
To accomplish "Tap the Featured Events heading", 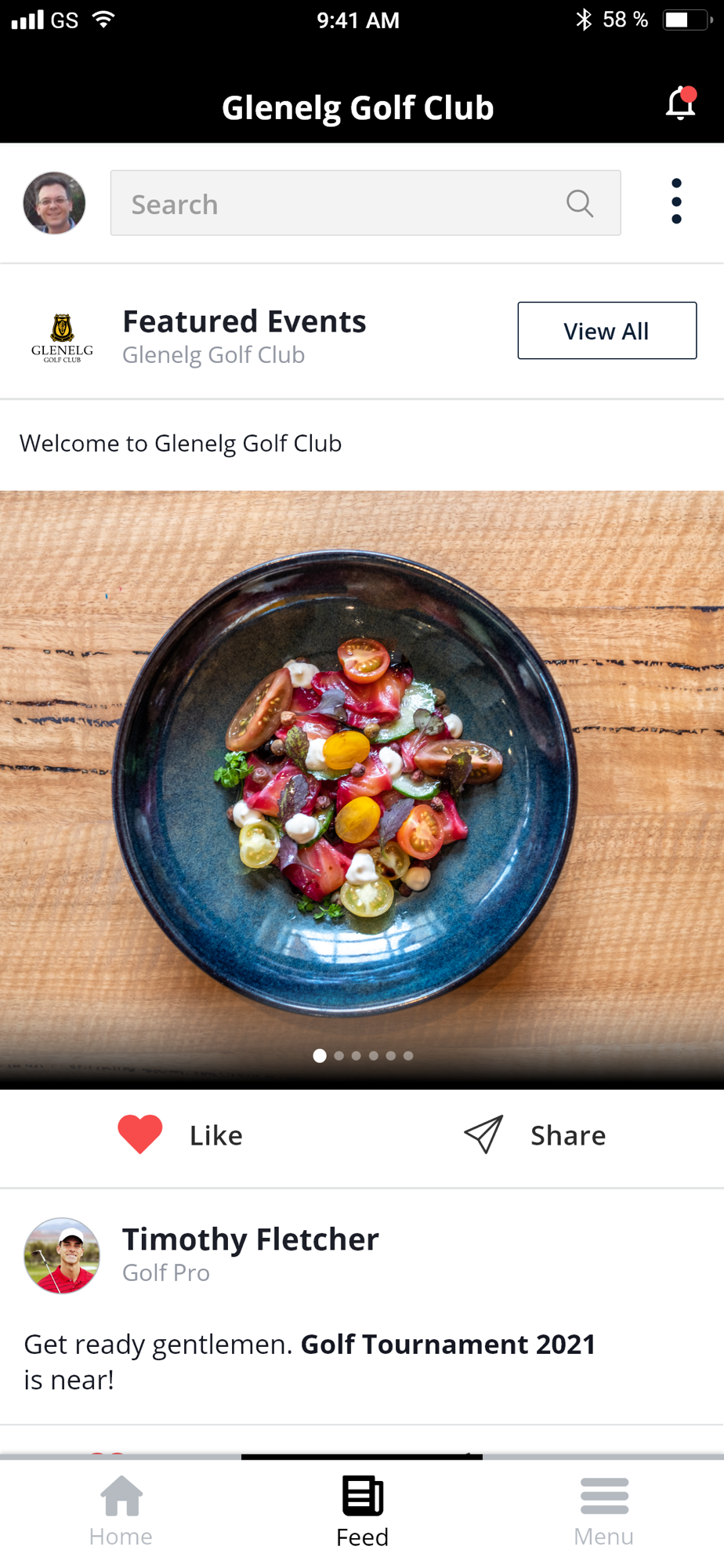I will (244, 321).
